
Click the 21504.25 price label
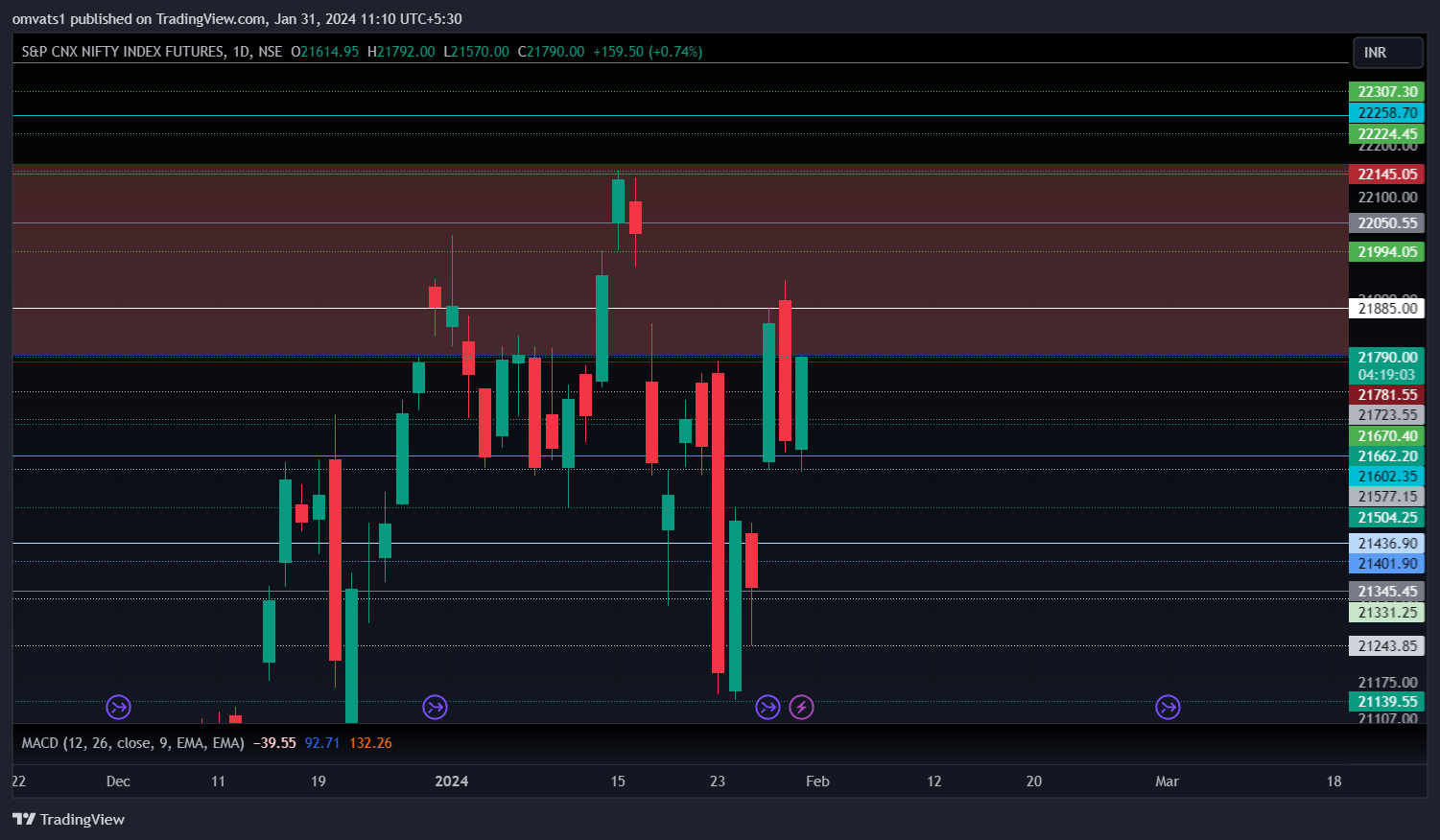pyautogui.click(x=1387, y=518)
